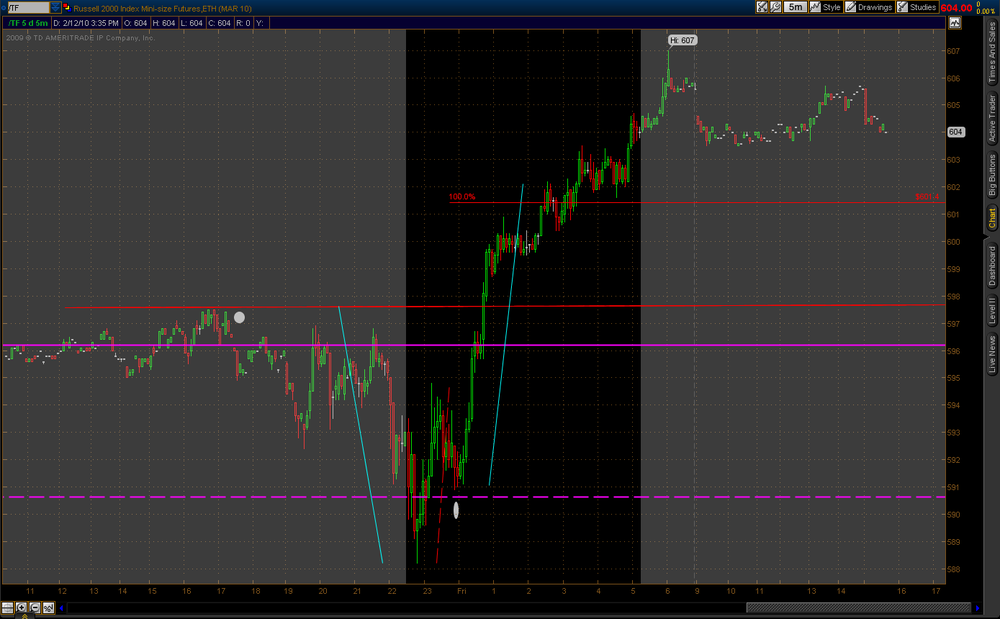Click the chart mode icon above price axis
This screenshot has height=619, width=1000.
point(954,23)
